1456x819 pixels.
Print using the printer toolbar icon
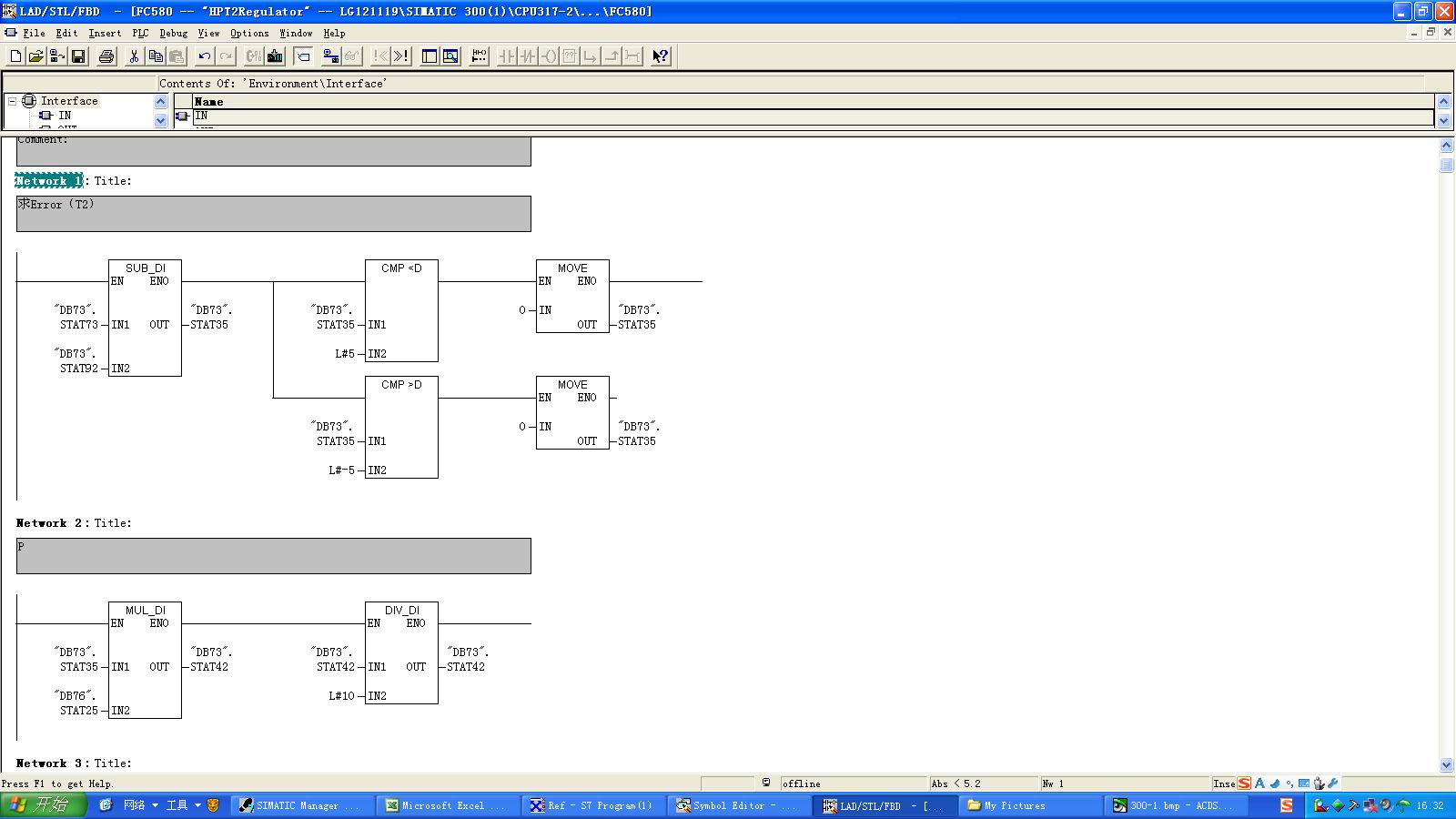pyautogui.click(x=106, y=56)
